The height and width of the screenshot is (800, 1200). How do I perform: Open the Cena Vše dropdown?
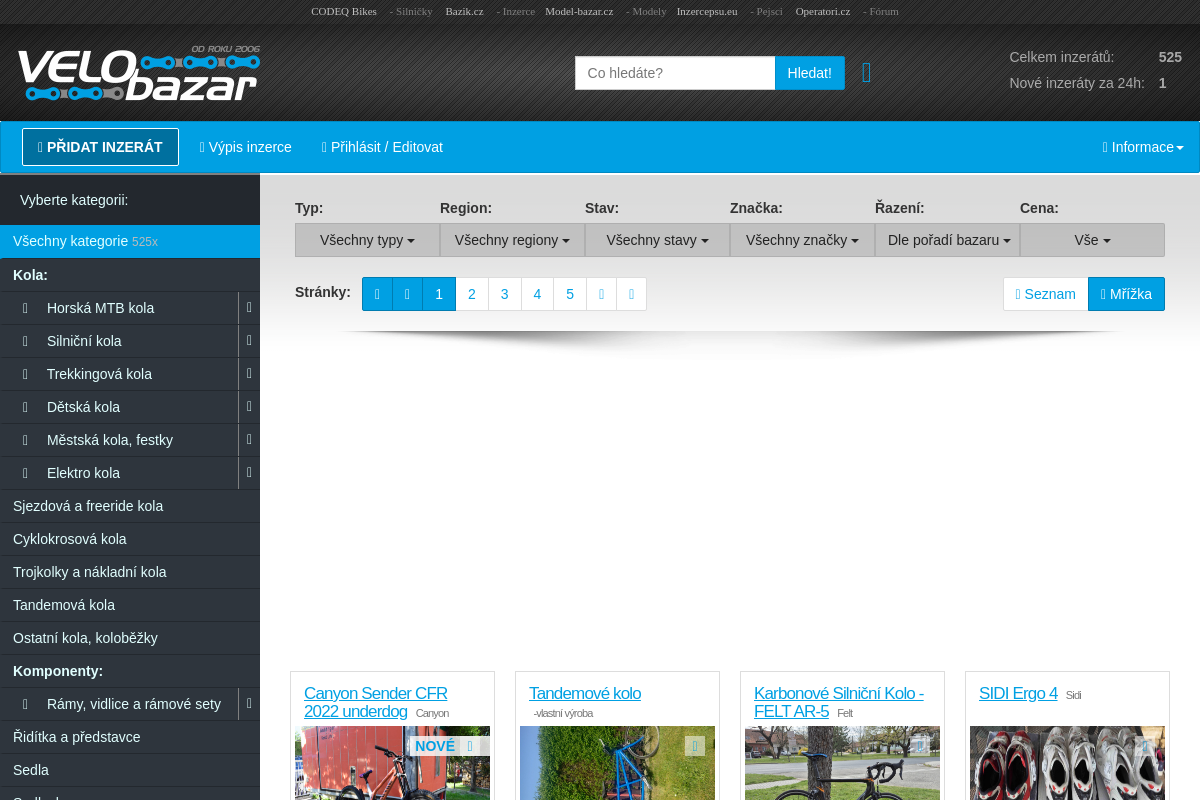[1092, 240]
